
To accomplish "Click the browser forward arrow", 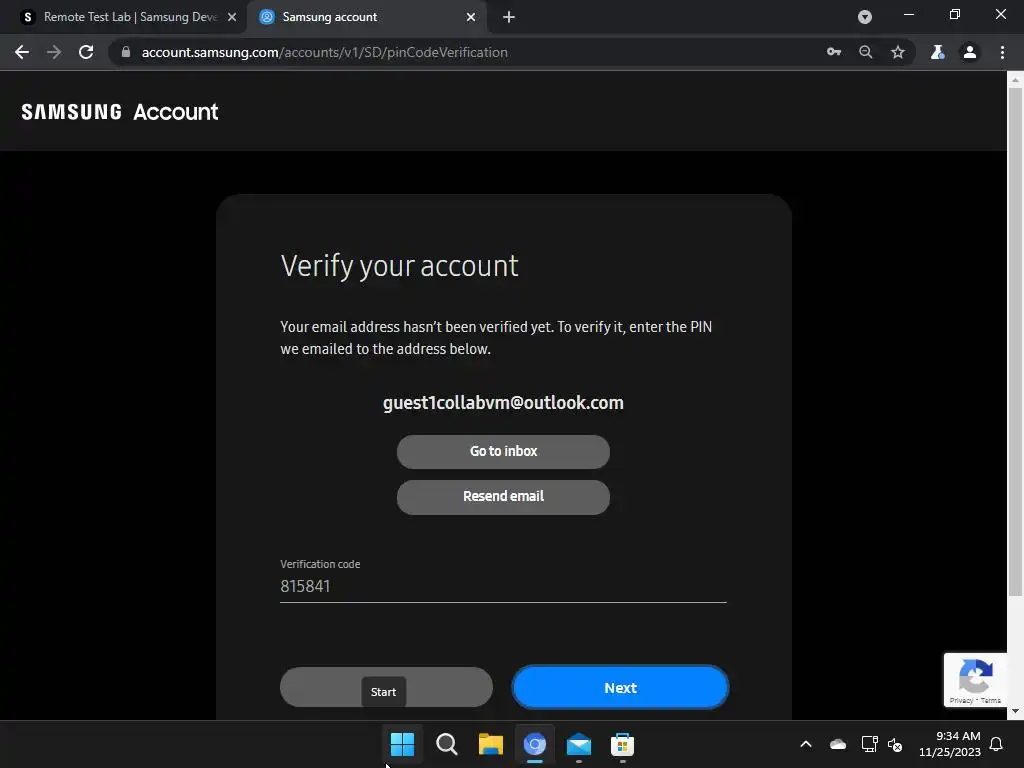I will click(x=54, y=52).
